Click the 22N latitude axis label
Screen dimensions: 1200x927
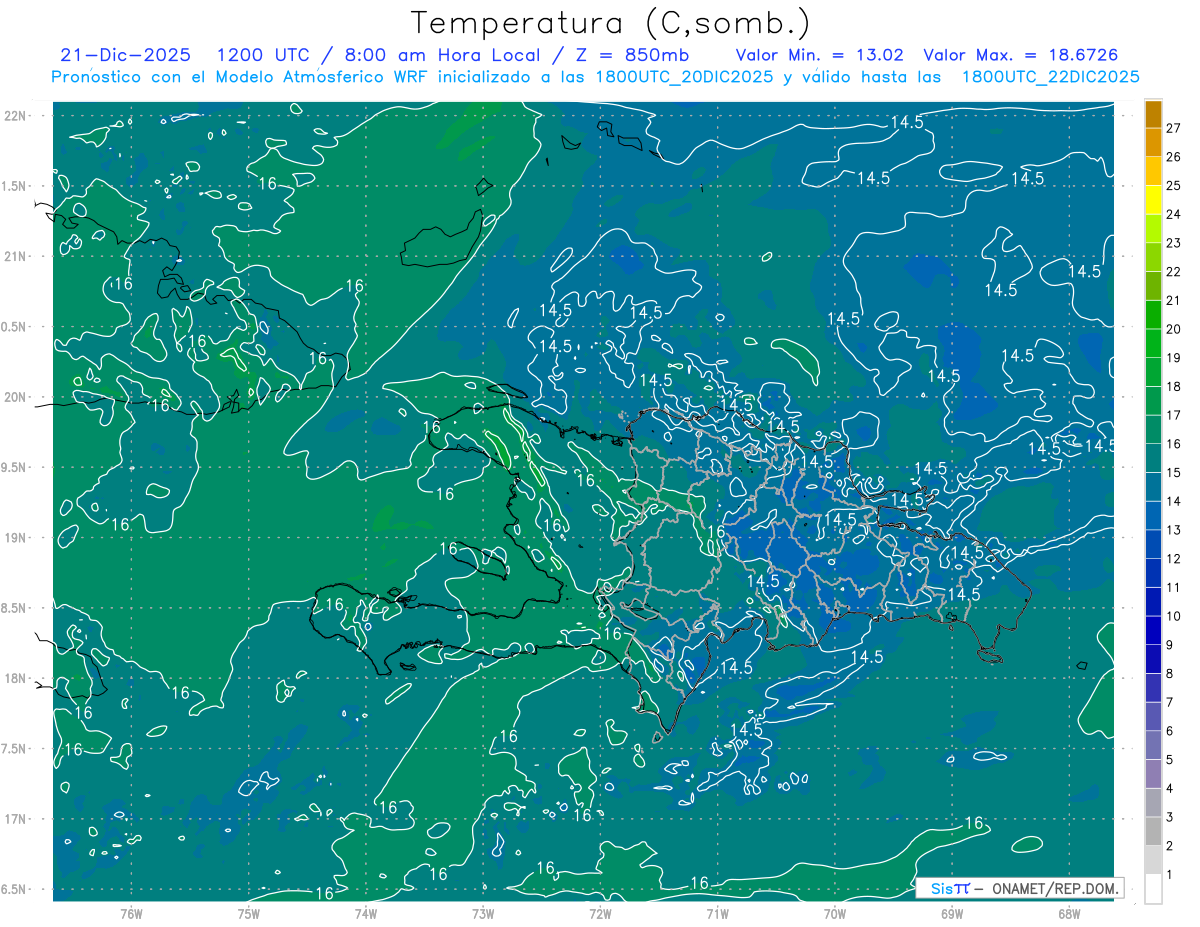pos(17,115)
